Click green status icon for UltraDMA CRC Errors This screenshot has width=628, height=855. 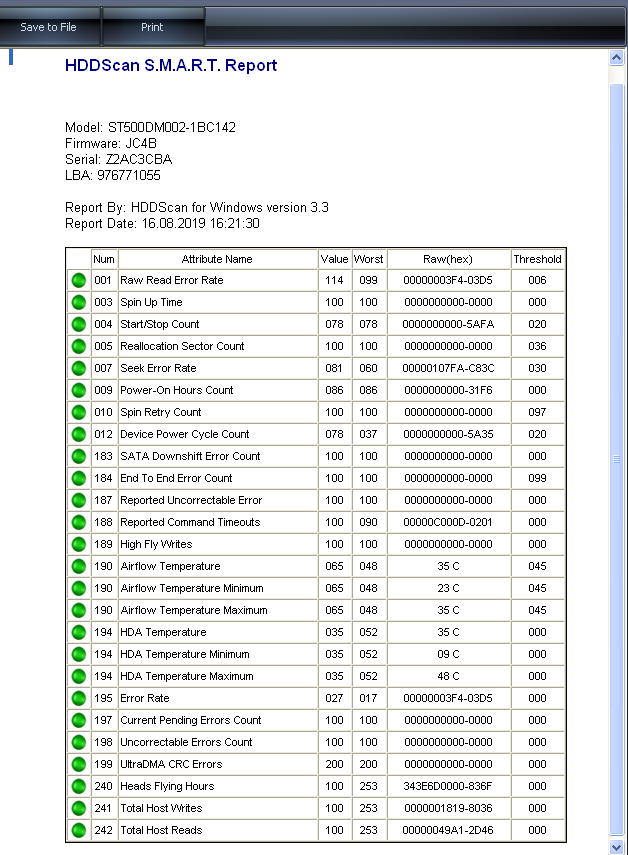click(x=78, y=764)
